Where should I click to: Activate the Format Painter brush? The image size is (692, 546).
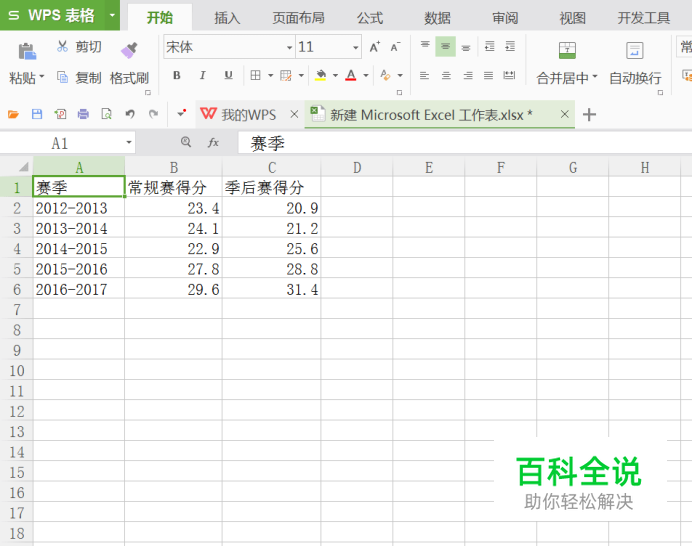point(129,50)
